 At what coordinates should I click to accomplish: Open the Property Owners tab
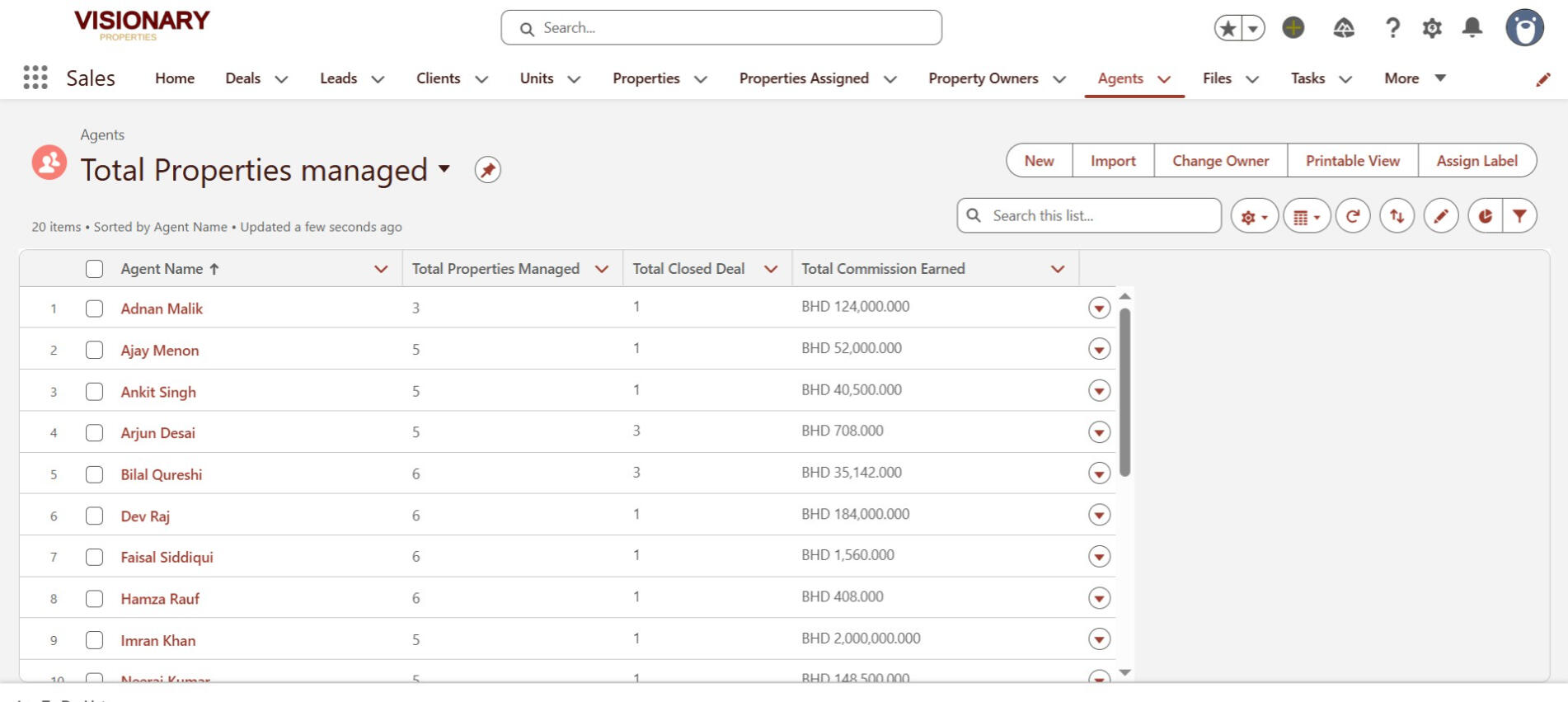[x=983, y=78]
